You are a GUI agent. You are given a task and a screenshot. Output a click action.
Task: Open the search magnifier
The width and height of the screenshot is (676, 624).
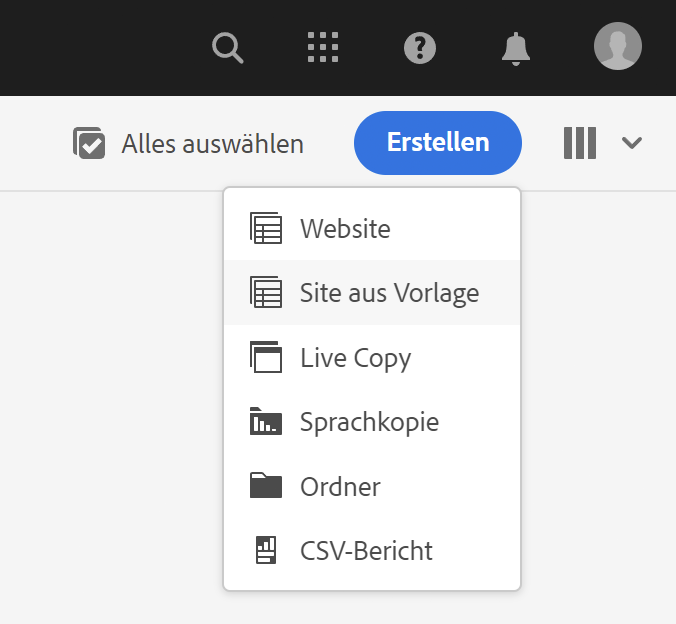point(228,47)
